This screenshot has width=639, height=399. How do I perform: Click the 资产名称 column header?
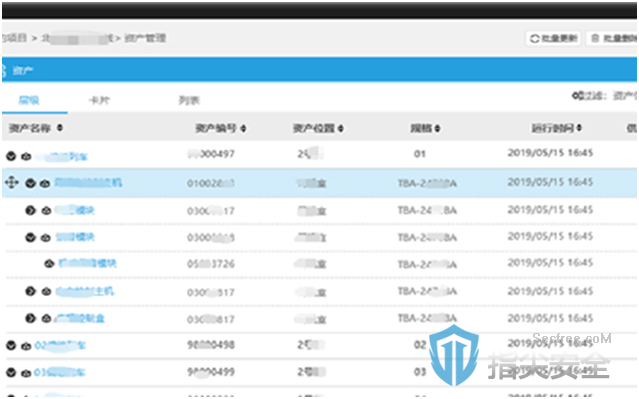[x=30, y=128]
